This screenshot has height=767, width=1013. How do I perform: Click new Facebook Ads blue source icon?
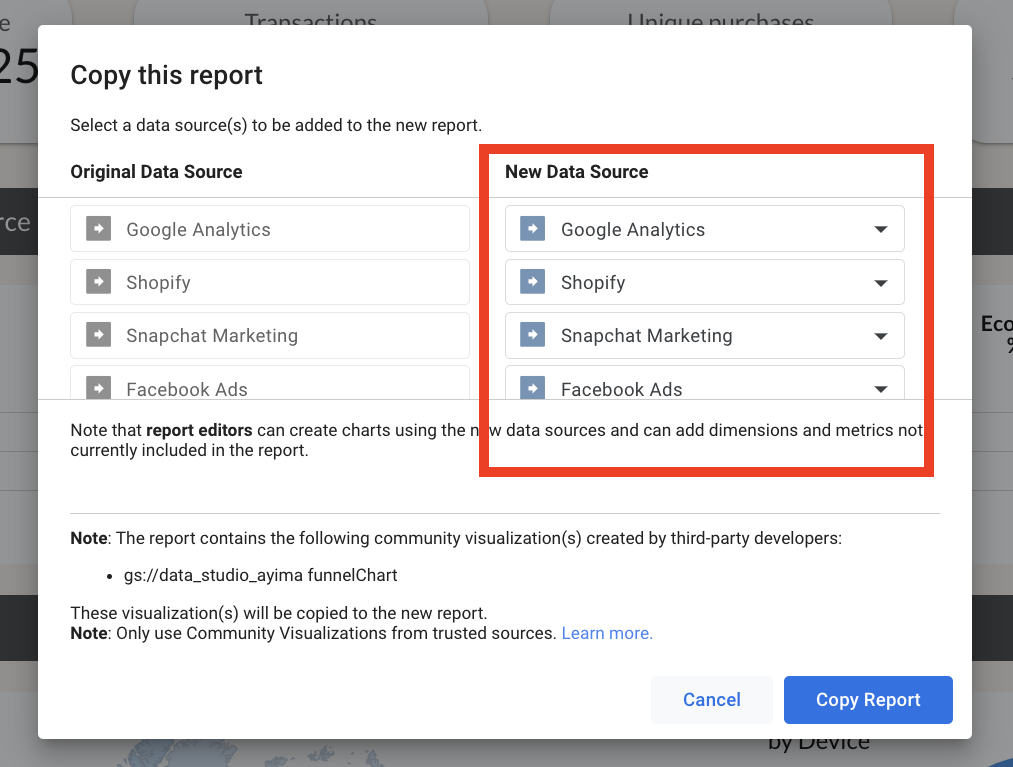(532, 388)
